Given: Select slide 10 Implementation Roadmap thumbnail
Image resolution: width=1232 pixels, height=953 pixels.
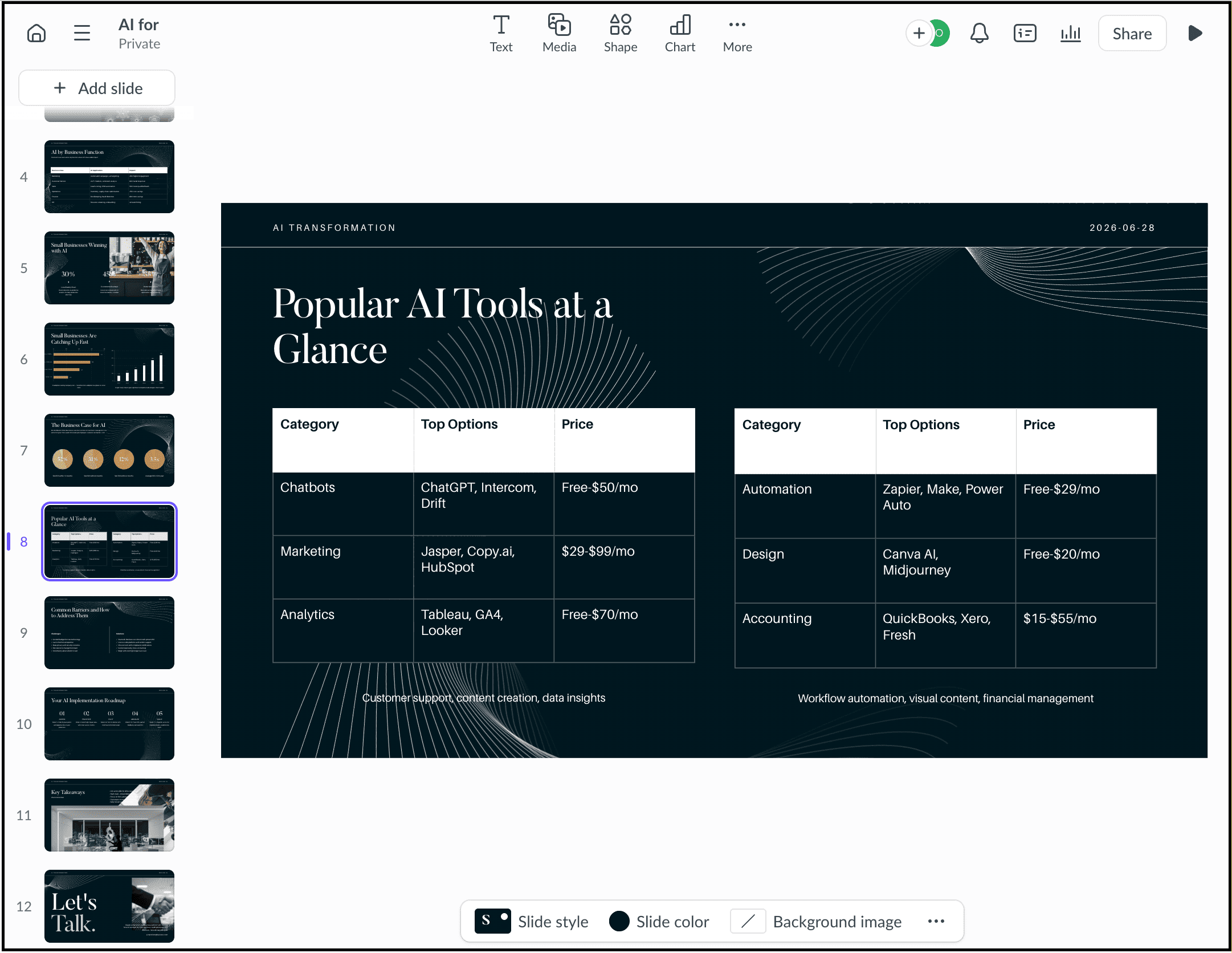Looking at the screenshot, I should 109,724.
